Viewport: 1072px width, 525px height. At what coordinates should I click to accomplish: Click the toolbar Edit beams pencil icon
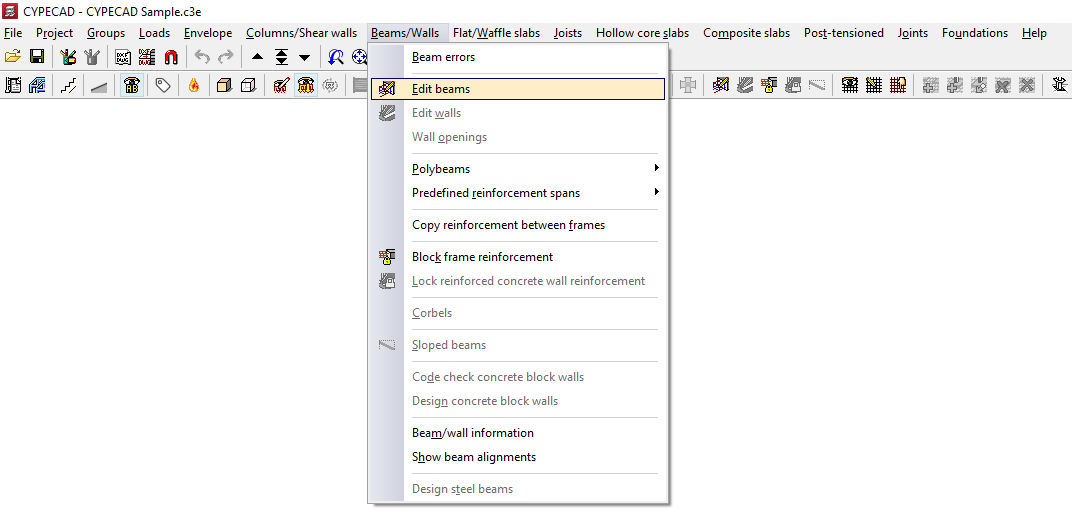pos(721,85)
